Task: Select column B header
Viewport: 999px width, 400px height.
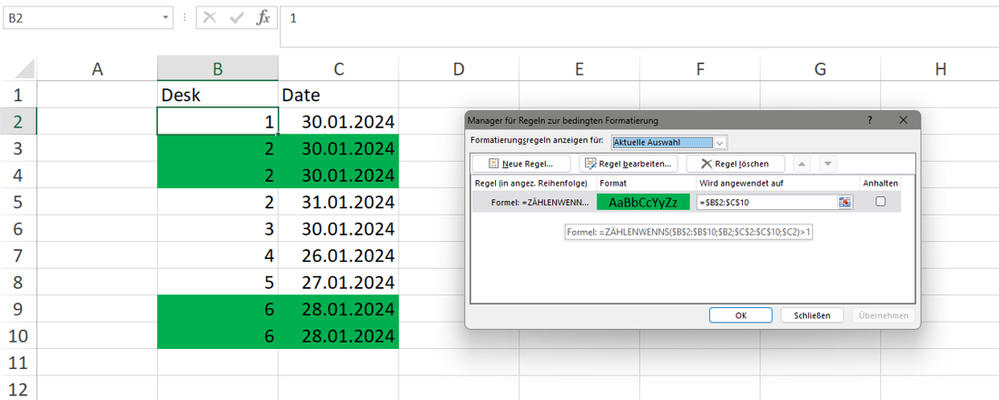Action: pyautogui.click(x=217, y=69)
